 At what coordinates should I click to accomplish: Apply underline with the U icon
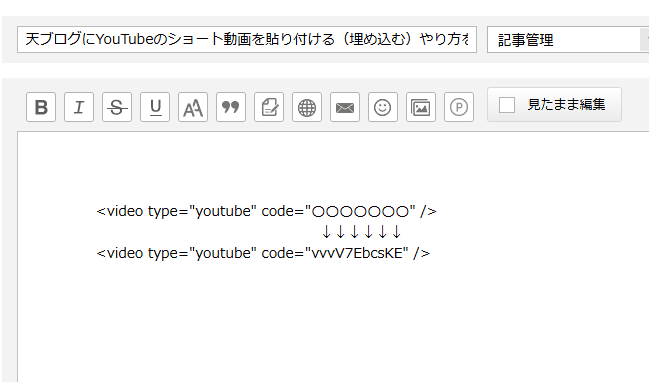point(155,107)
